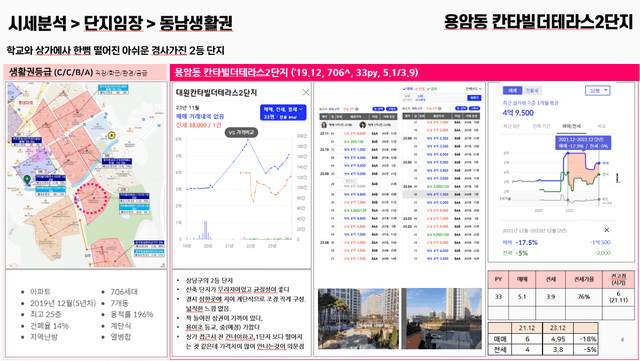Toggle the 매매 checkmark filter

coord(408,89)
